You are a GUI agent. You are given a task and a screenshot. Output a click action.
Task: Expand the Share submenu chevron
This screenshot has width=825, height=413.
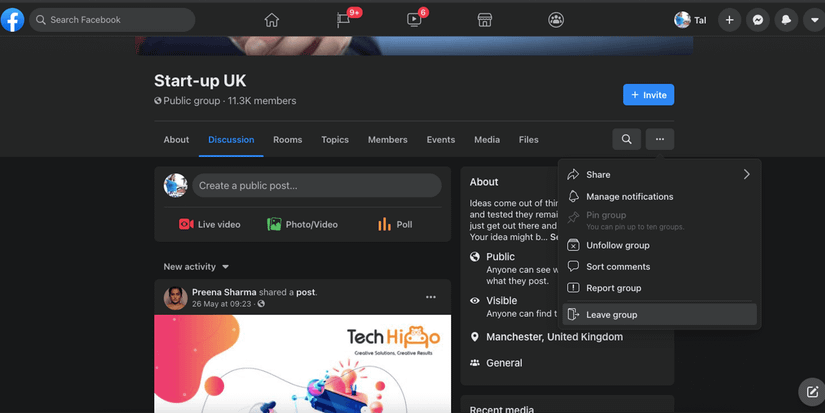tap(746, 174)
